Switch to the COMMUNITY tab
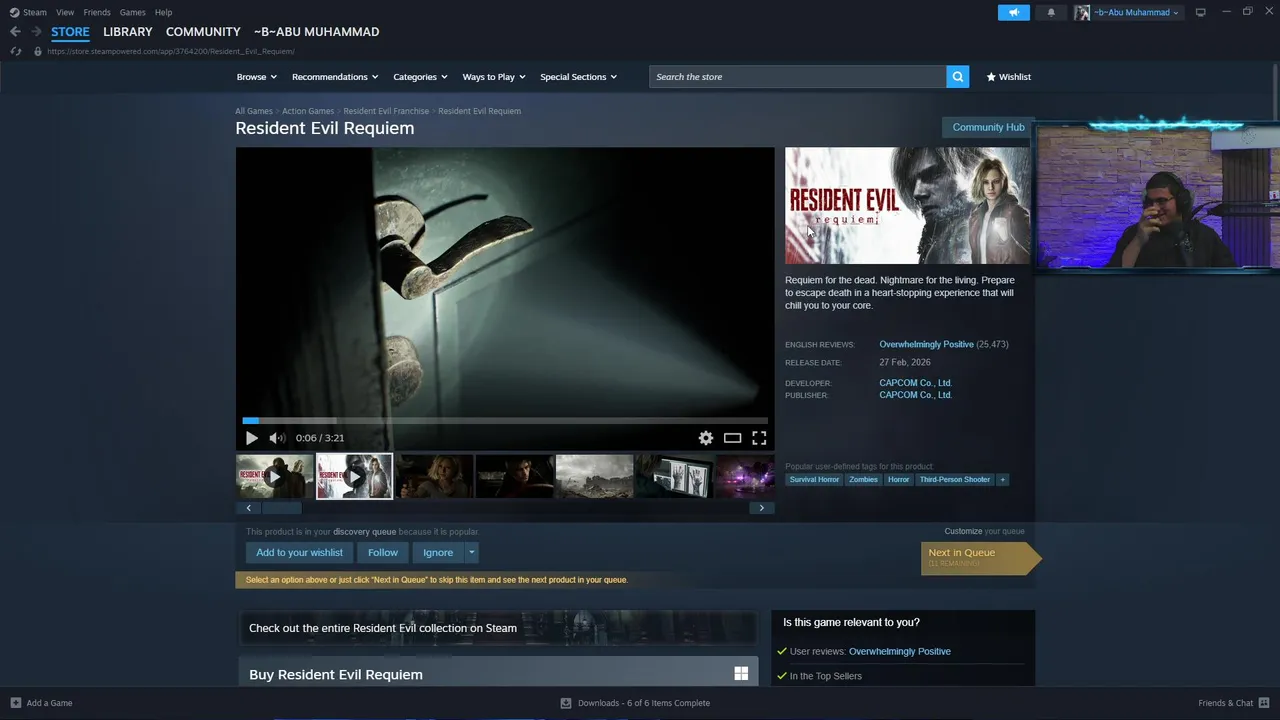The image size is (1280, 720). click(x=203, y=32)
